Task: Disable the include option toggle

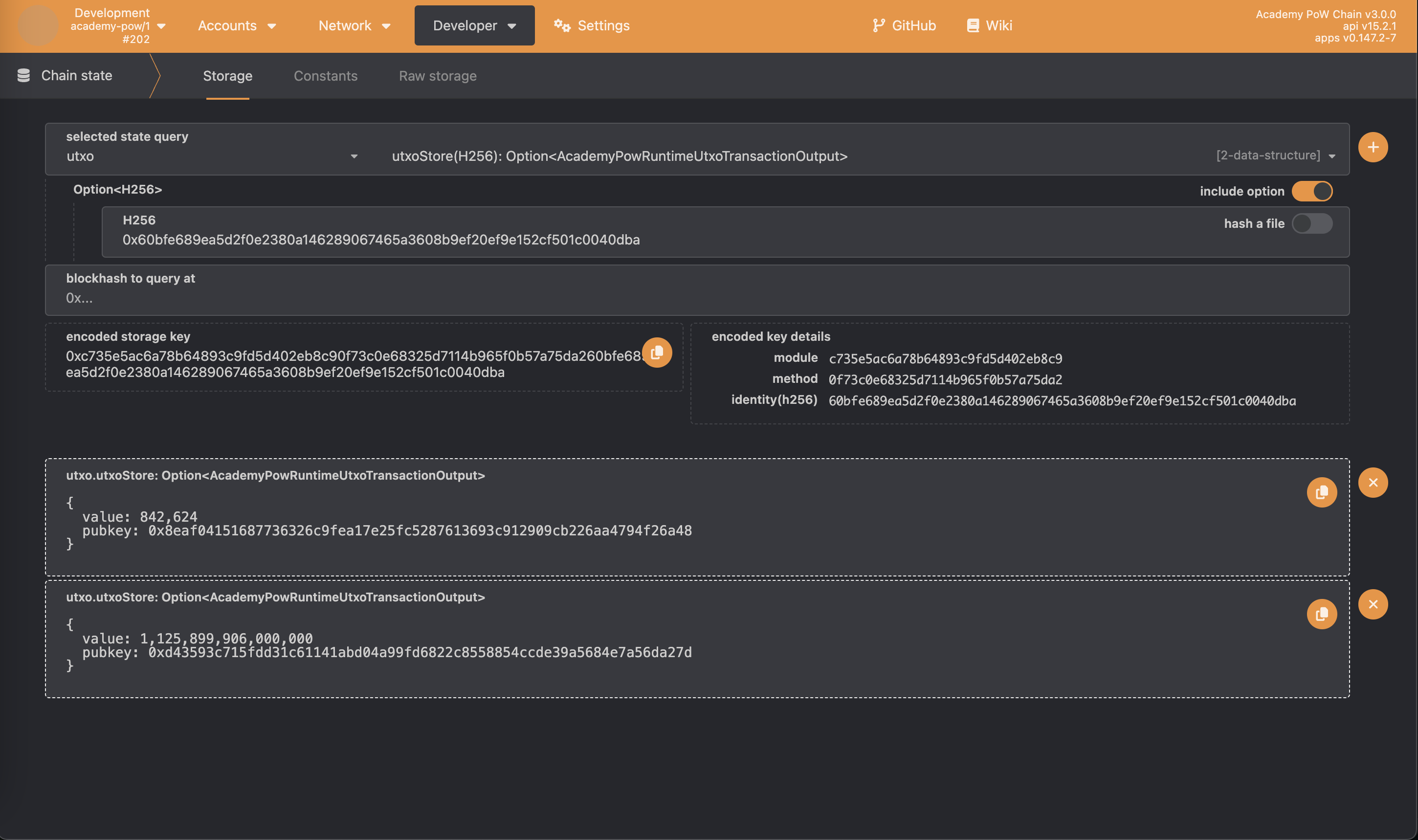Action: (1311, 191)
